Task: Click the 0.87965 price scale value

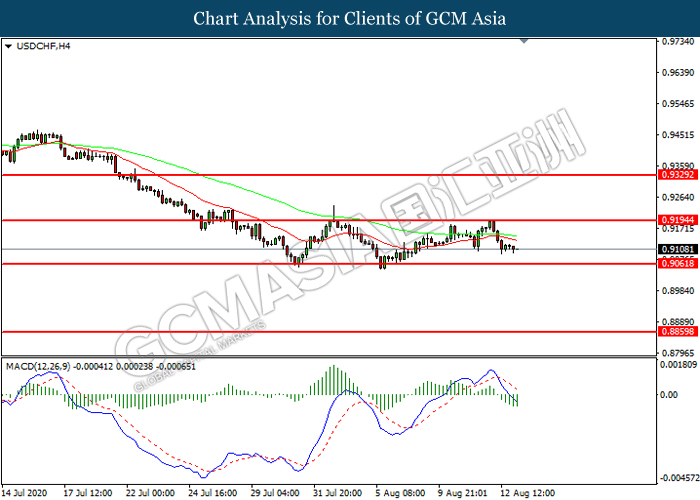Action: pos(678,353)
